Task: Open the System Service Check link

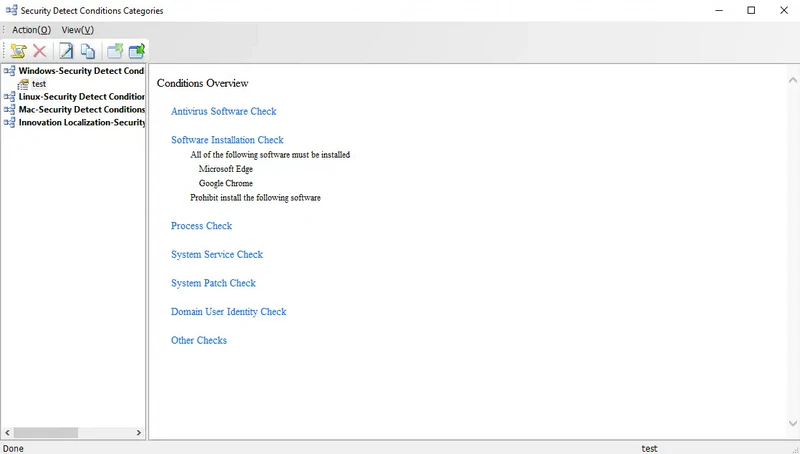Action: (x=217, y=254)
